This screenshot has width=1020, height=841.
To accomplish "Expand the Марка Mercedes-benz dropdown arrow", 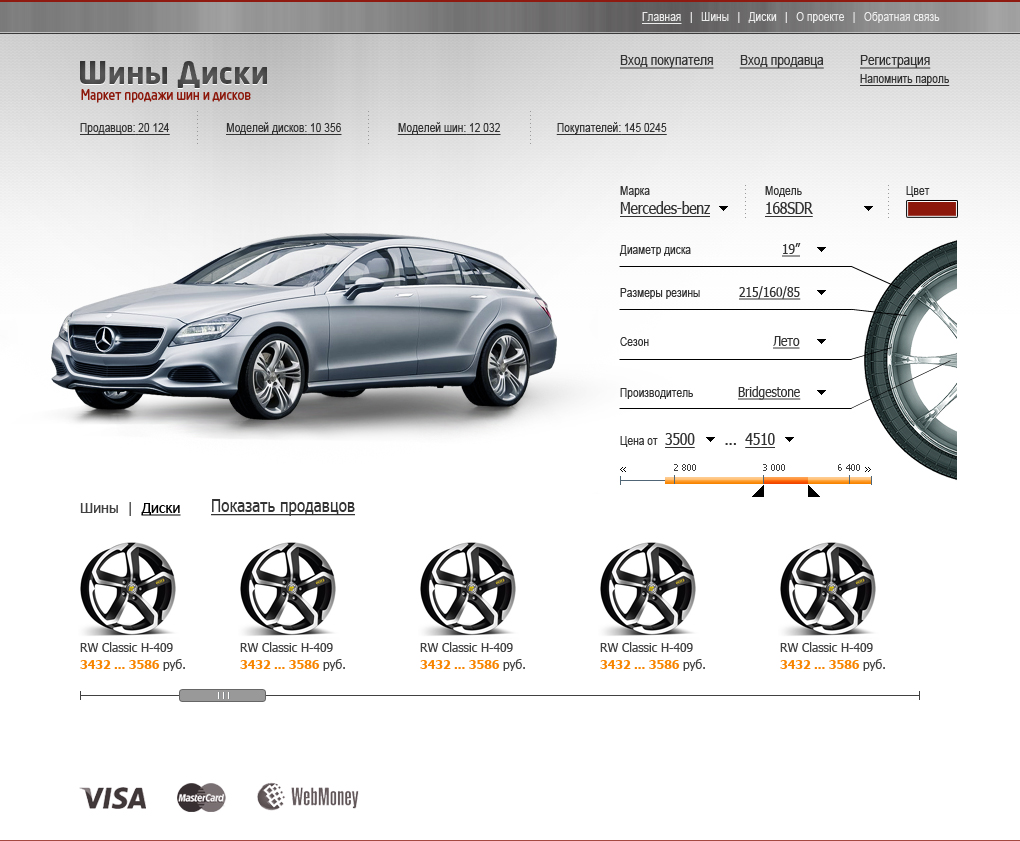I will pyautogui.click(x=723, y=209).
